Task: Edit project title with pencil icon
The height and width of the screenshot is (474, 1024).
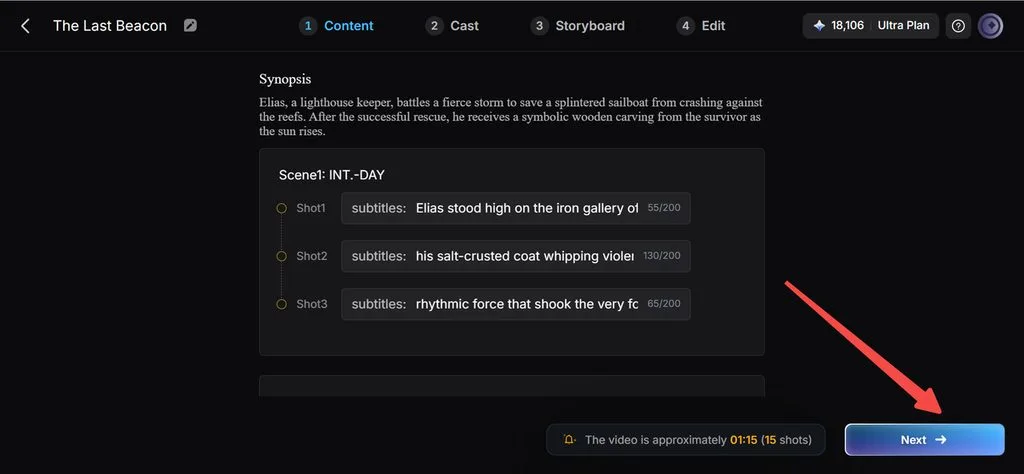Action: click(190, 25)
